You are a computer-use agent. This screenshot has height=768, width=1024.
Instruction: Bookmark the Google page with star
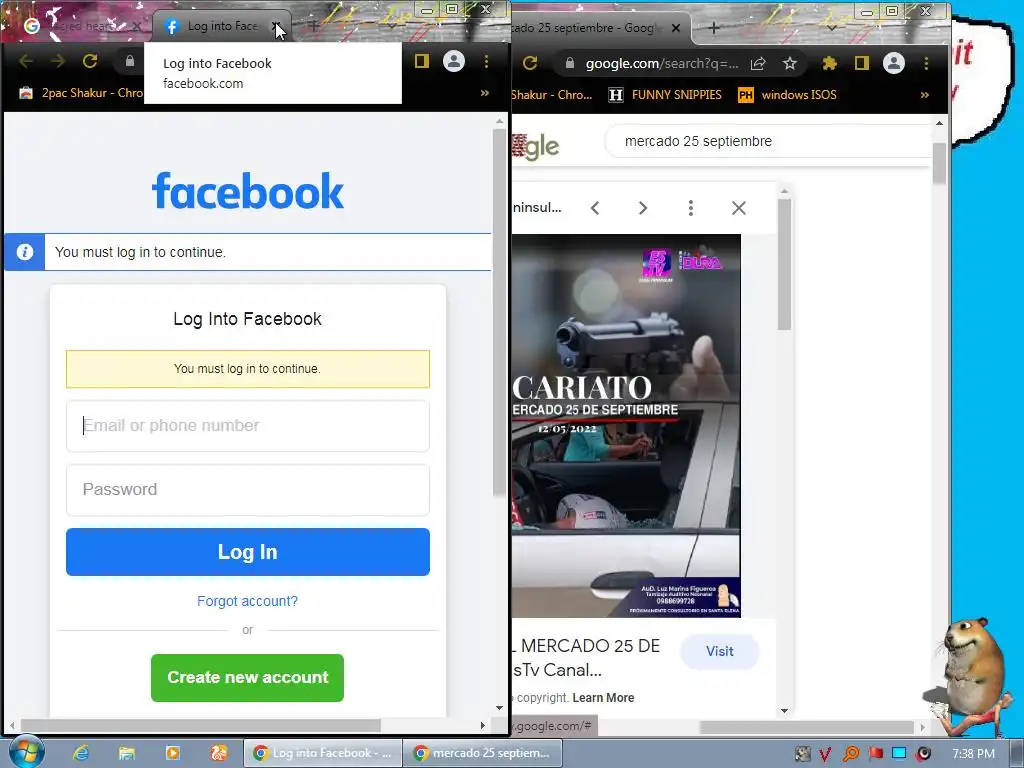(x=790, y=63)
